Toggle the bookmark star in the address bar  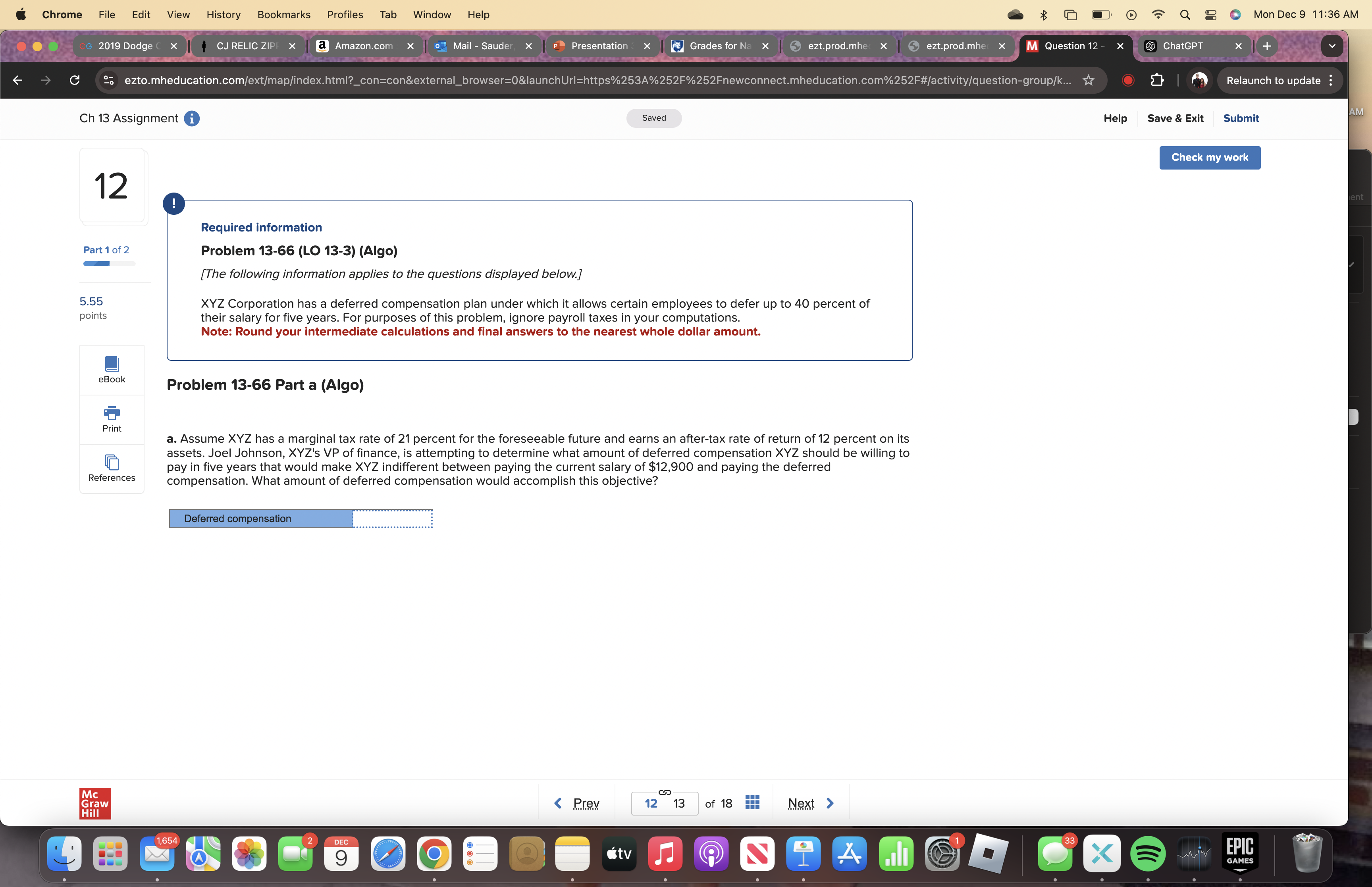(x=1088, y=80)
